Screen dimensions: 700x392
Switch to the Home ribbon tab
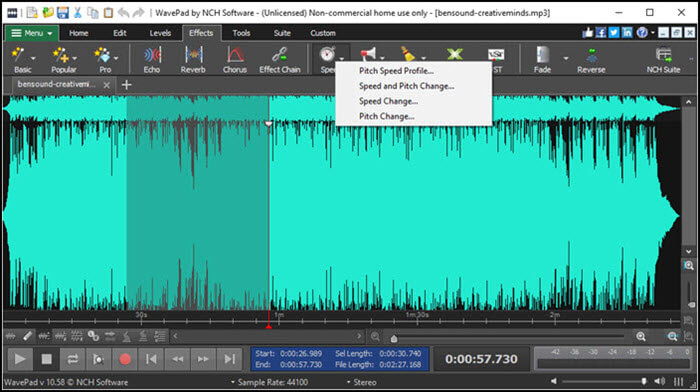point(79,33)
